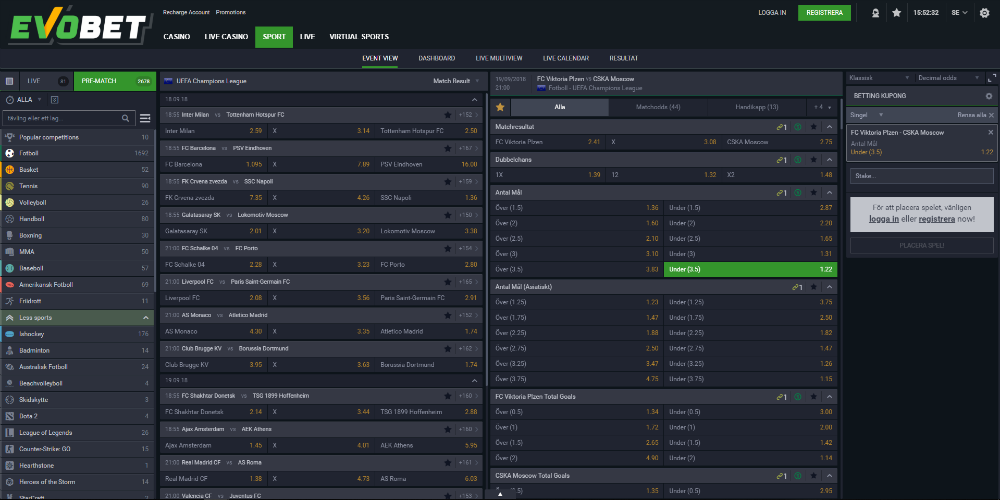1000x500 pixels.
Task: Collapse the Antal Mål section
Action: click(829, 192)
